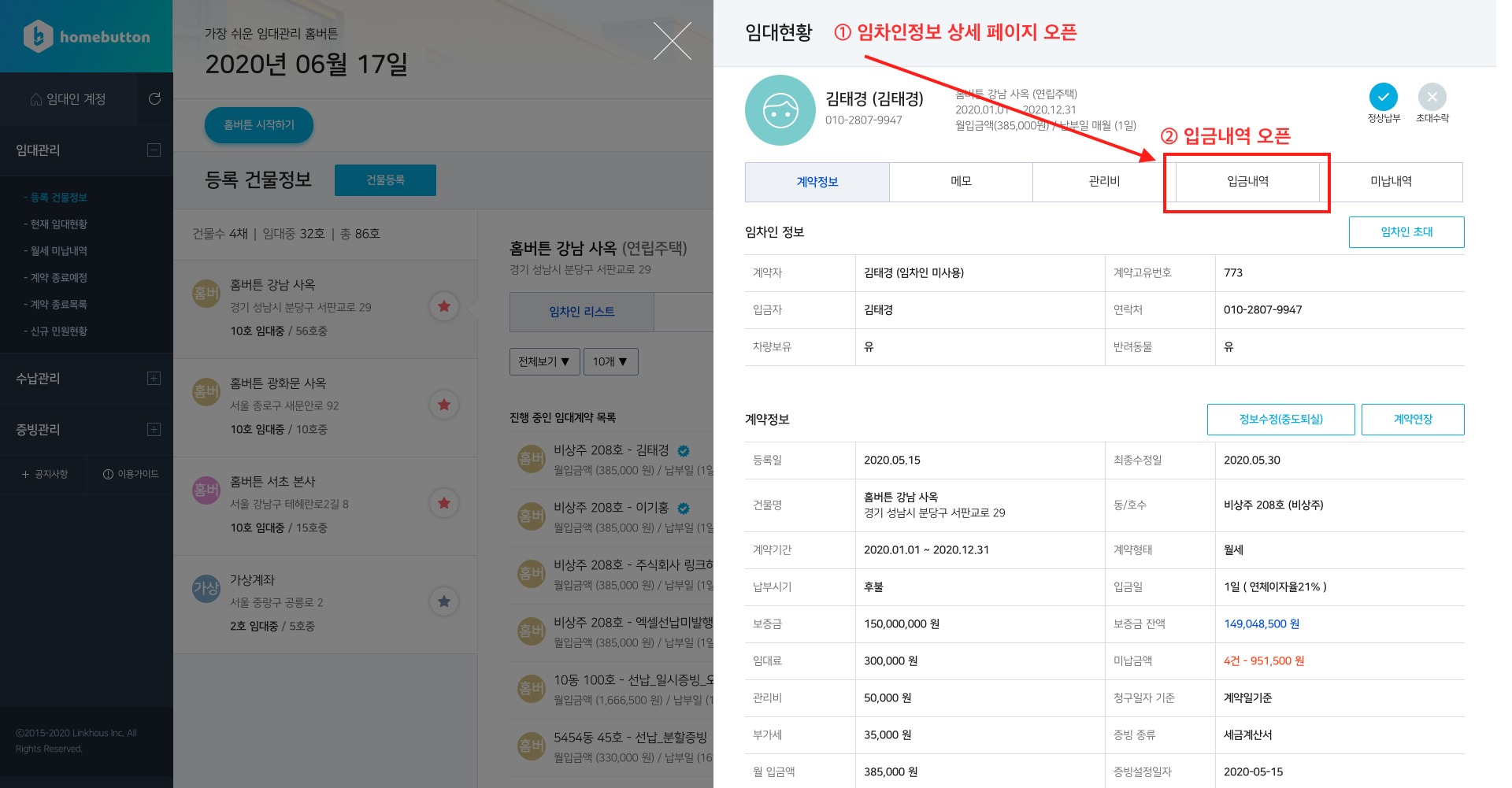The height and width of the screenshot is (788, 1512).
Task: Click the avatar for 비상주 208호 - 엑셀선납미발행
Action: [532, 631]
